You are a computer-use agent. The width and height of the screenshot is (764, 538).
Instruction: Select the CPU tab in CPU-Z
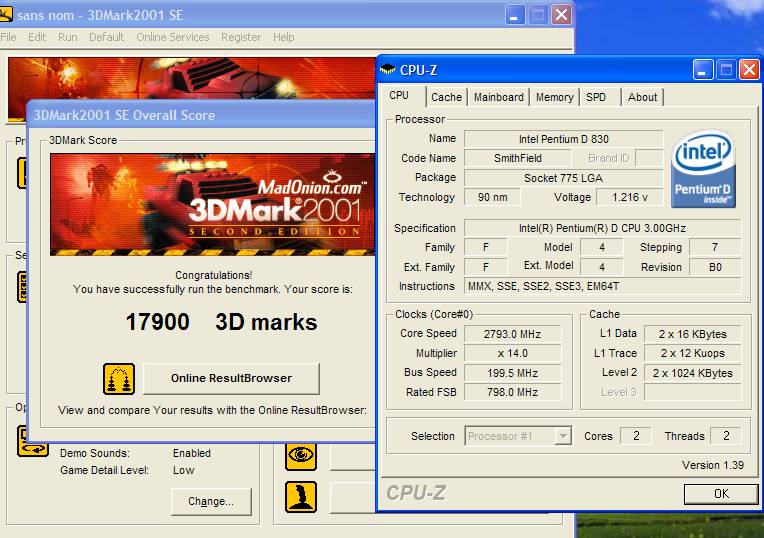pos(402,96)
